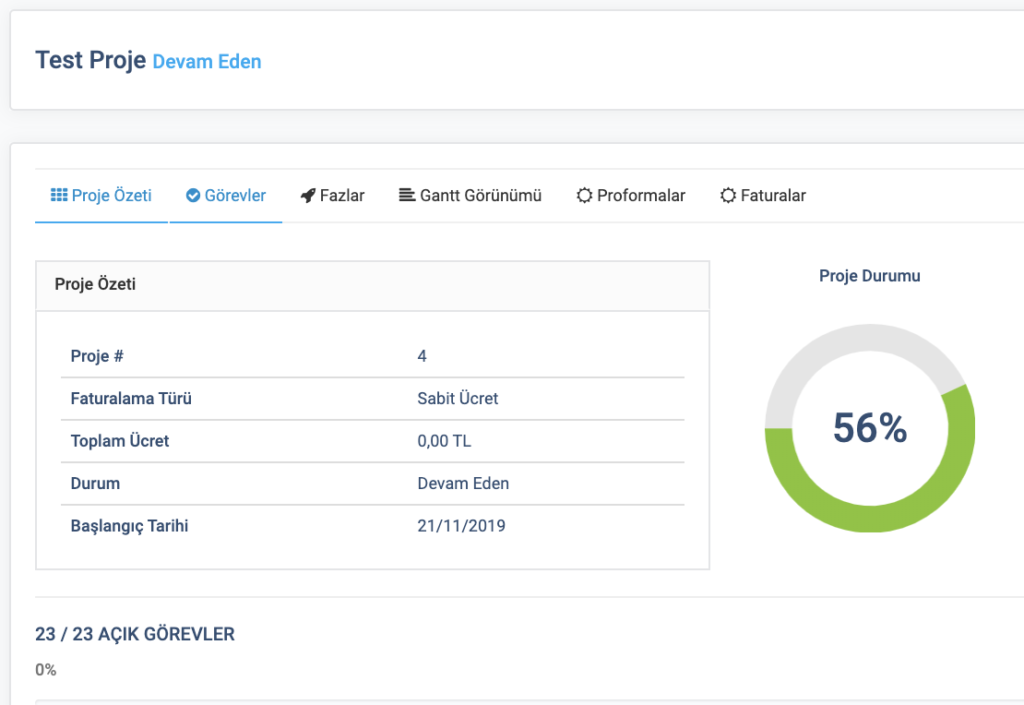The width and height of the screenshot is (1024, 705).
Task: Click the bars icon beside Gantt Görünümü
Action: tap(407, 195)
